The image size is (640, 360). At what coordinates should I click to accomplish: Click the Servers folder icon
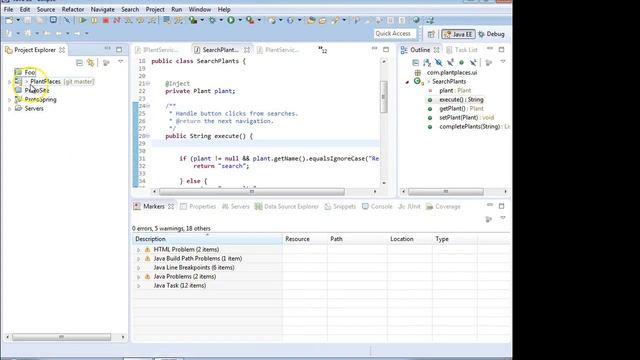click(18, 109)
